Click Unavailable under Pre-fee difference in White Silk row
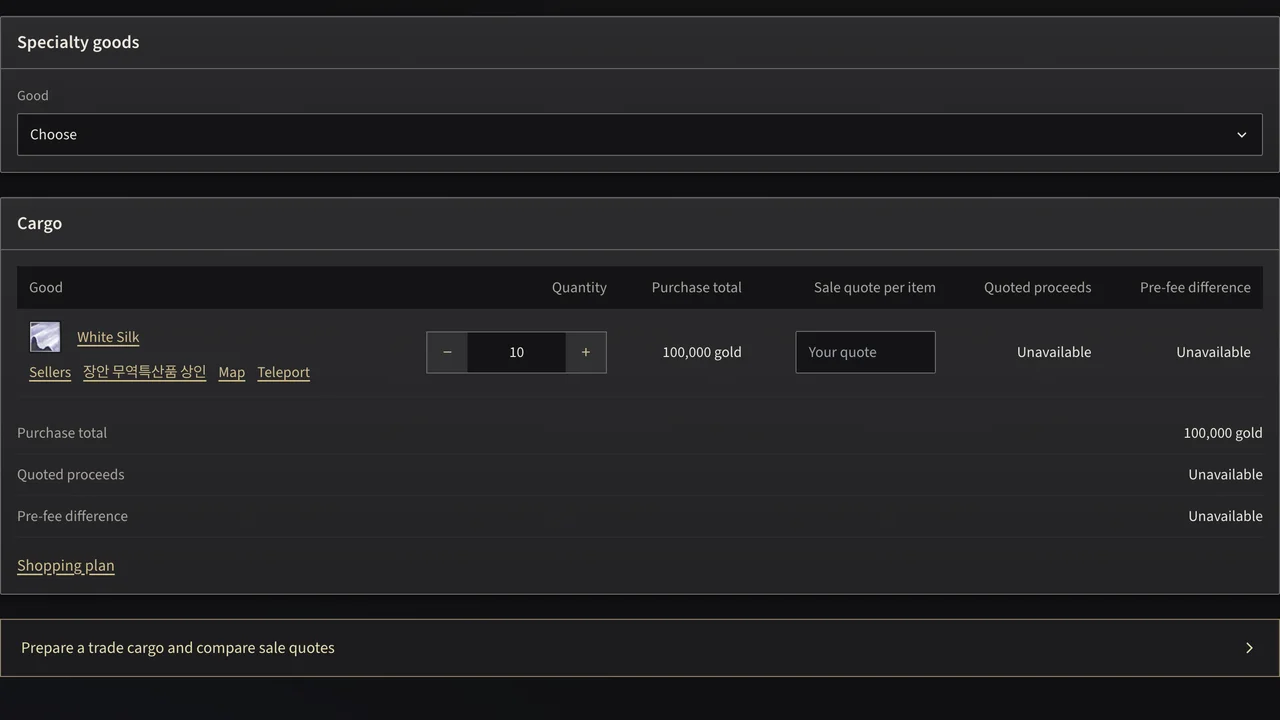 (1213, 352)
